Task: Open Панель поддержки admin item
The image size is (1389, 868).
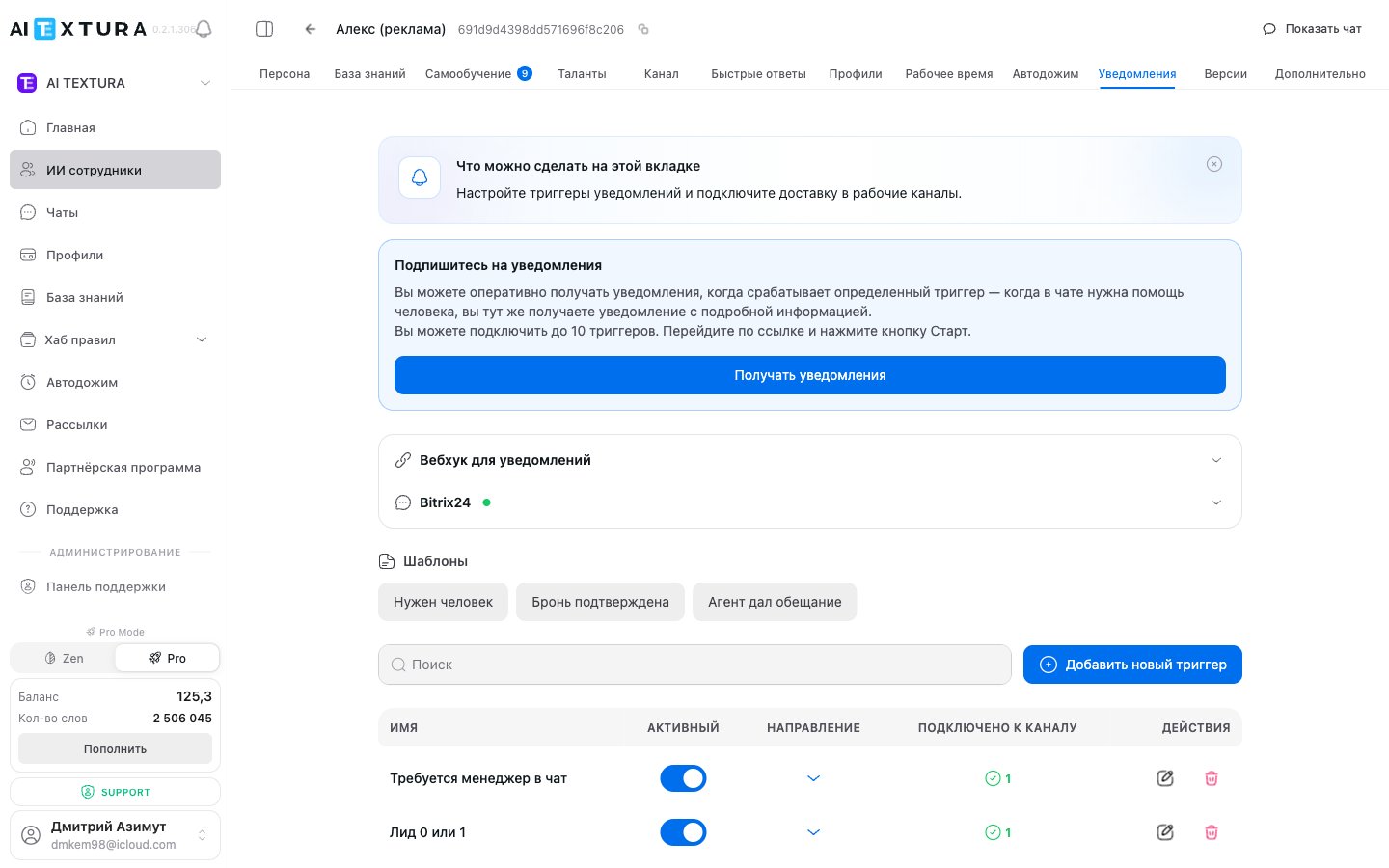Action: pos(116,586)
